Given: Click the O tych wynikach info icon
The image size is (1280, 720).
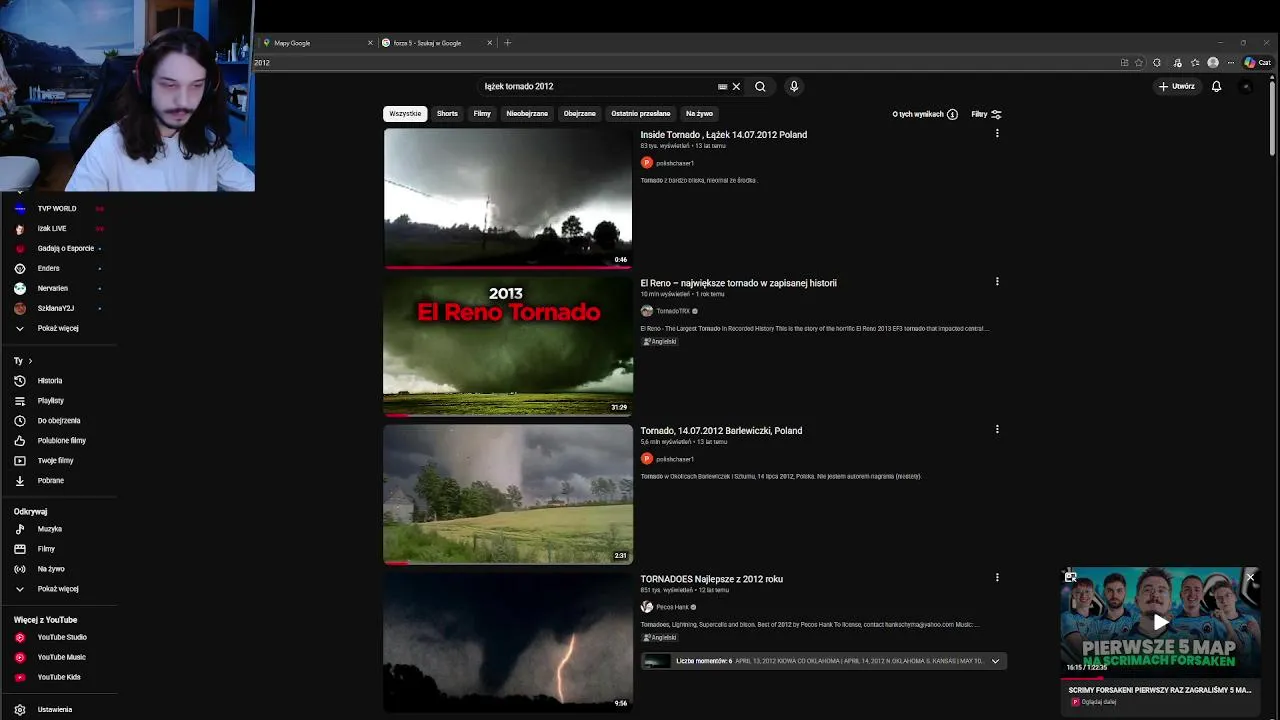Looking at the screenshot, I should click(952, 114).
